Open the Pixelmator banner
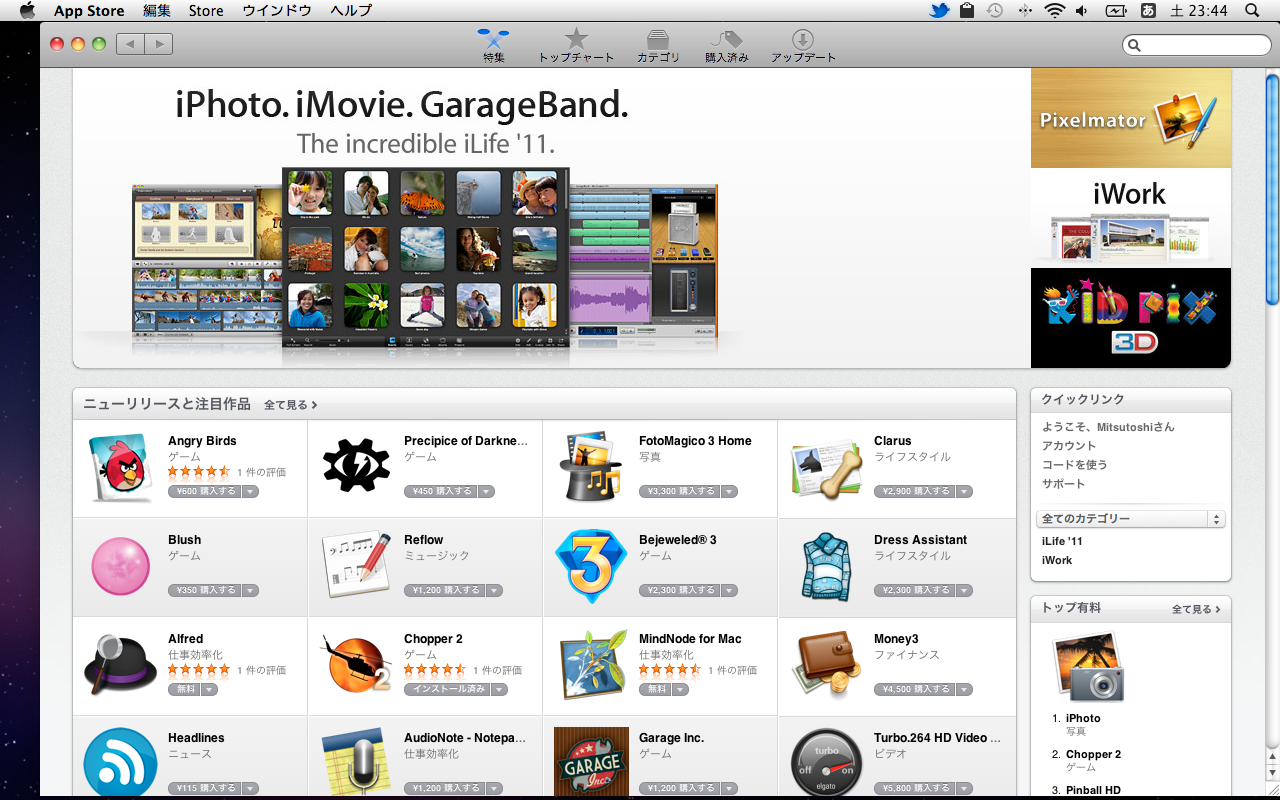Image resolution: width=1280 pixels, height=800 pixels. point(1131,118)
